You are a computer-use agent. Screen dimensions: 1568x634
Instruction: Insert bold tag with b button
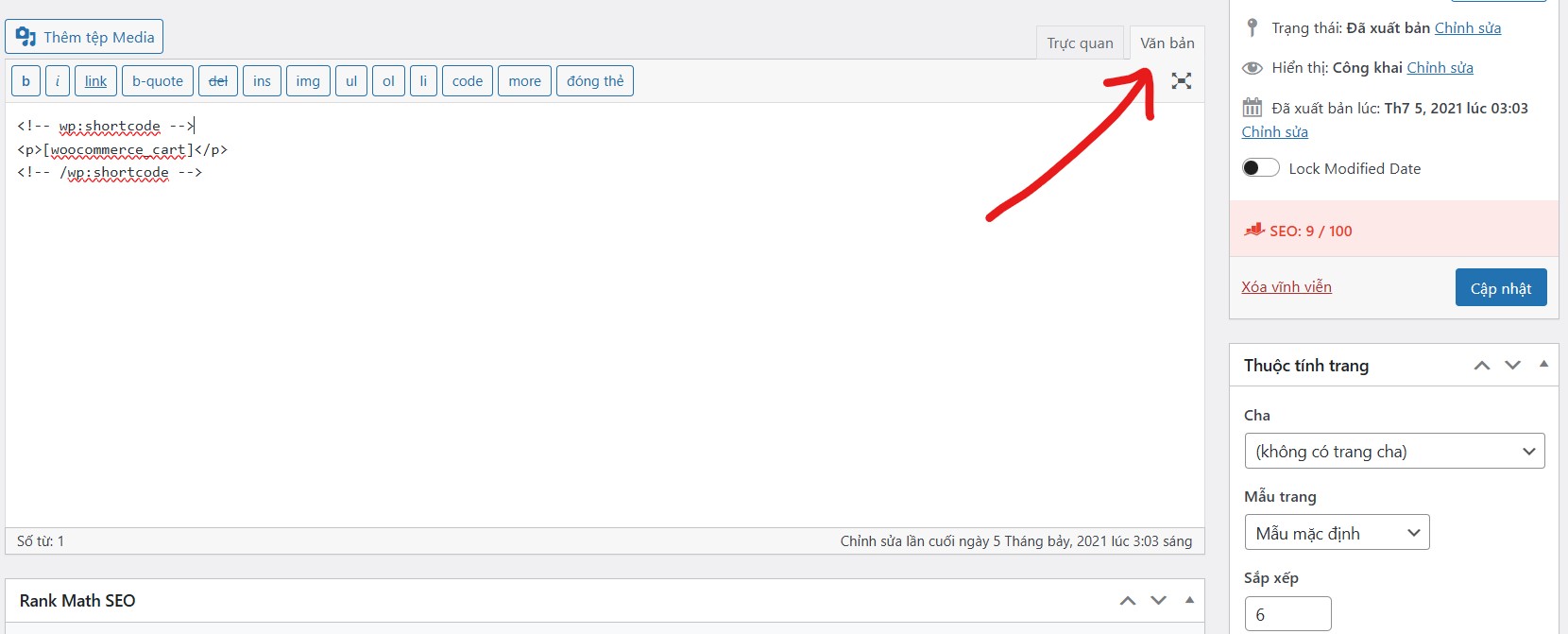pos(26,81)
